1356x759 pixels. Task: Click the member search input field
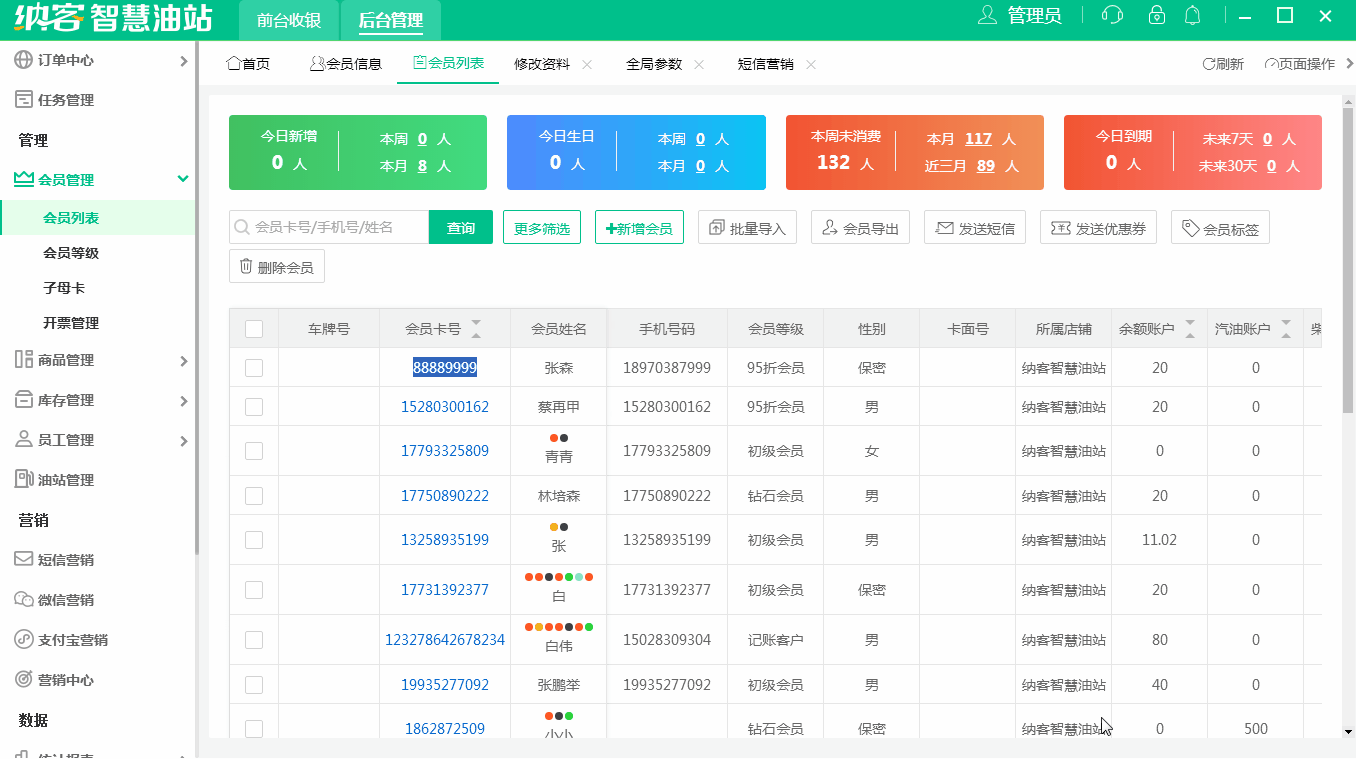click(x=335, y=228)
